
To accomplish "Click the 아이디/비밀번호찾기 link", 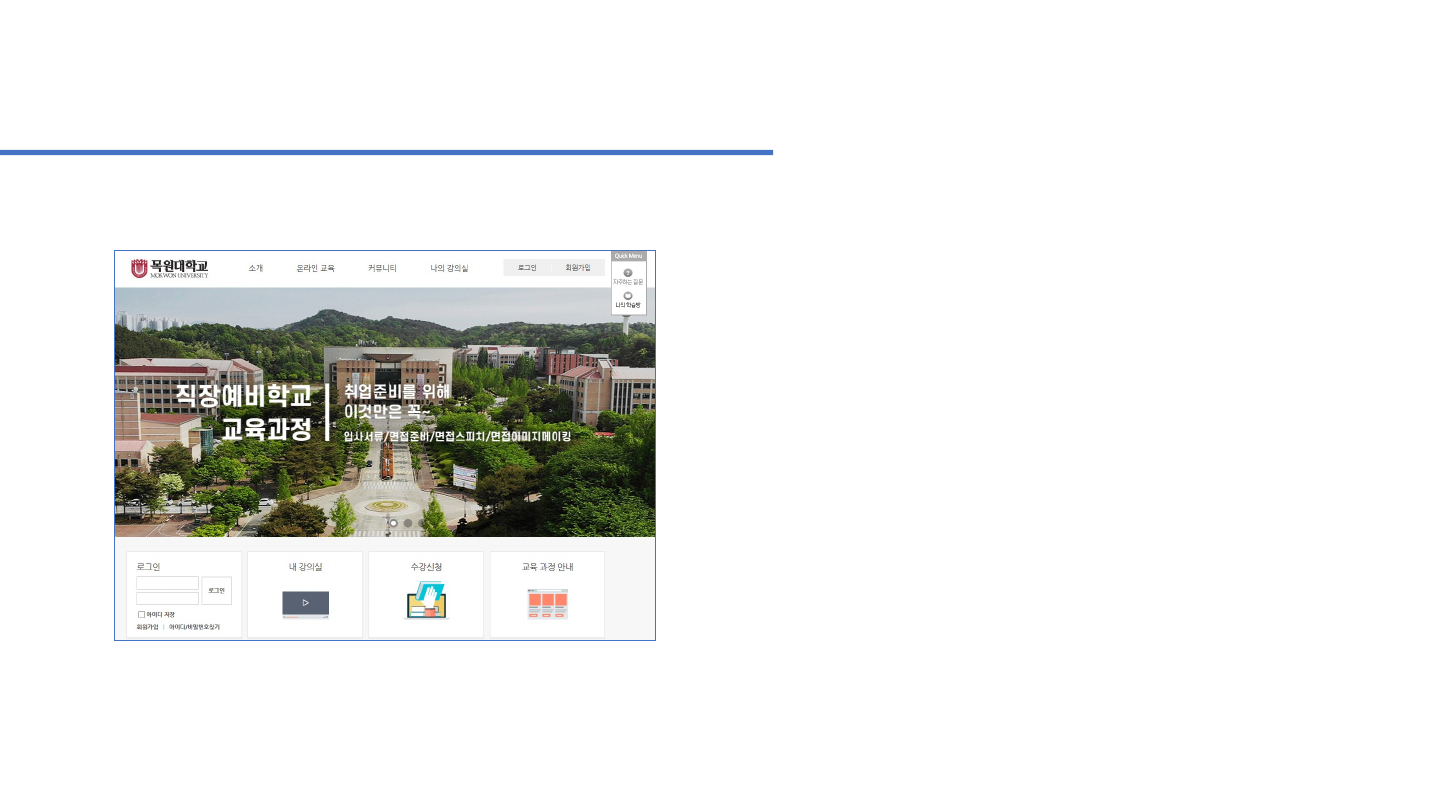I will click(x=194, y=627).
